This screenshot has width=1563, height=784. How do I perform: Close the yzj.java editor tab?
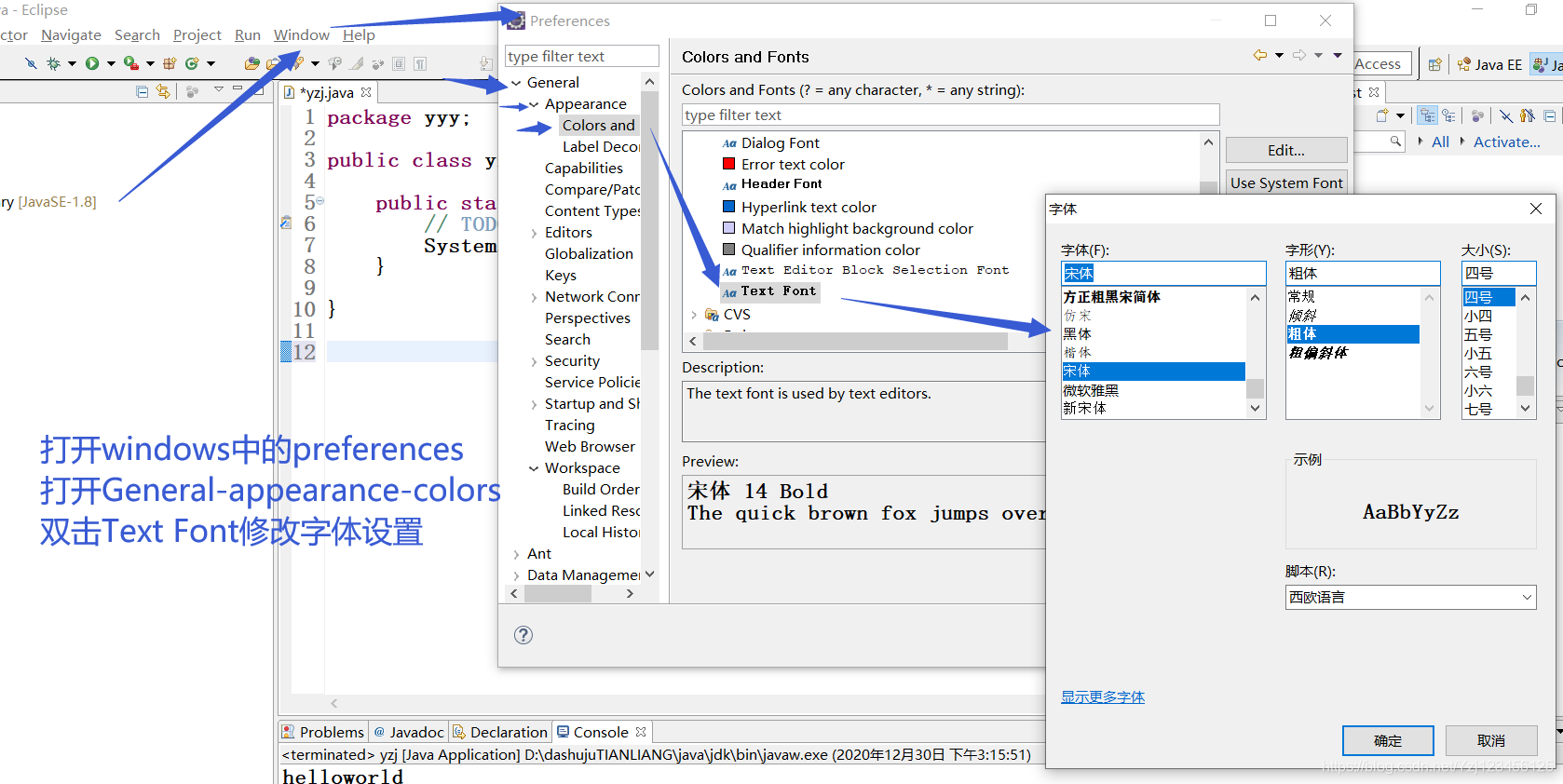(x=366, y=92)
